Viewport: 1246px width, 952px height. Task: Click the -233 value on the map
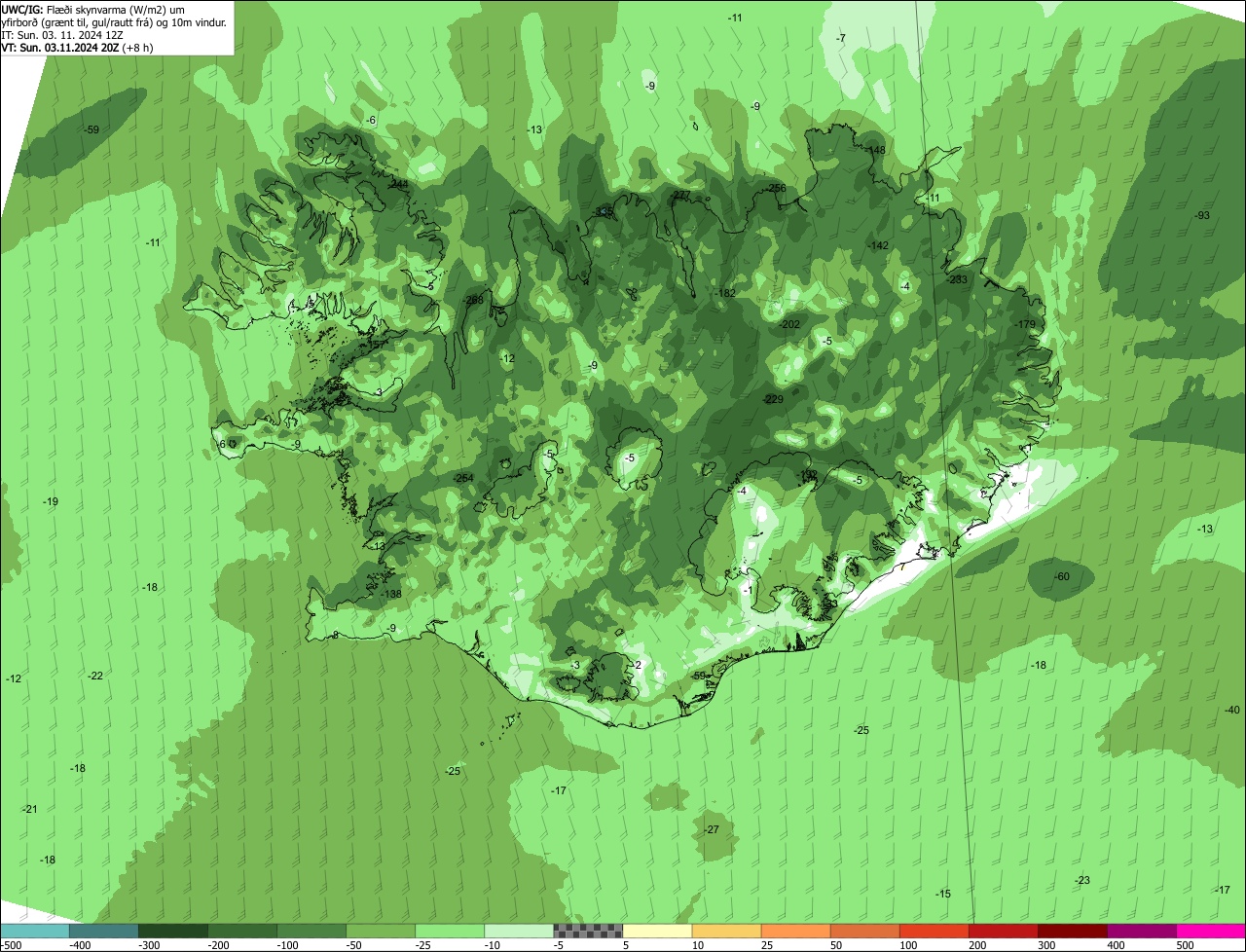point(958,279)
